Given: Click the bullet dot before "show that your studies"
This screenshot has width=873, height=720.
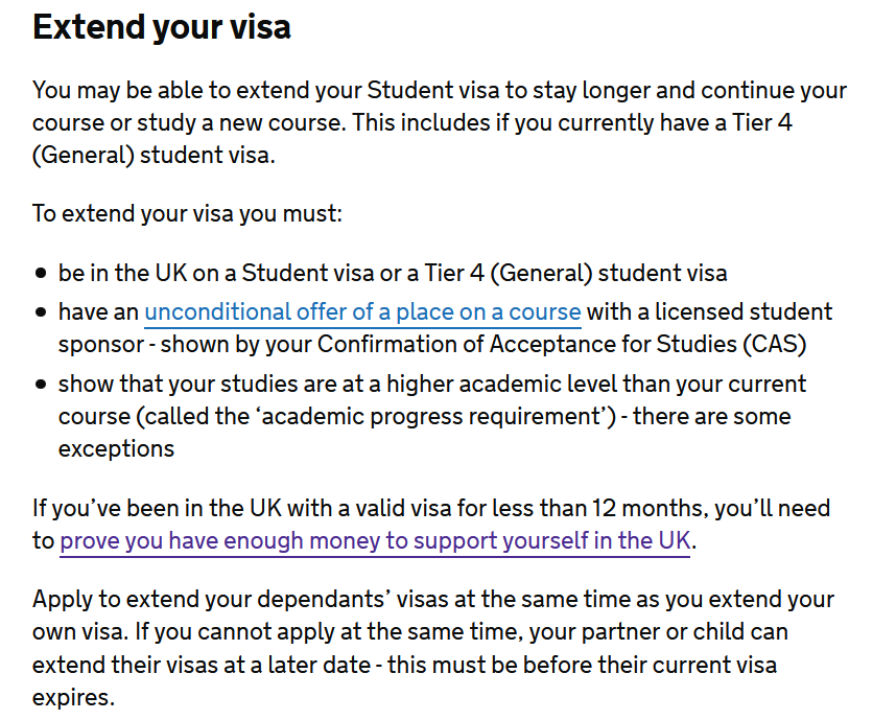Looking at the screenshot, I should pos(41,384).
